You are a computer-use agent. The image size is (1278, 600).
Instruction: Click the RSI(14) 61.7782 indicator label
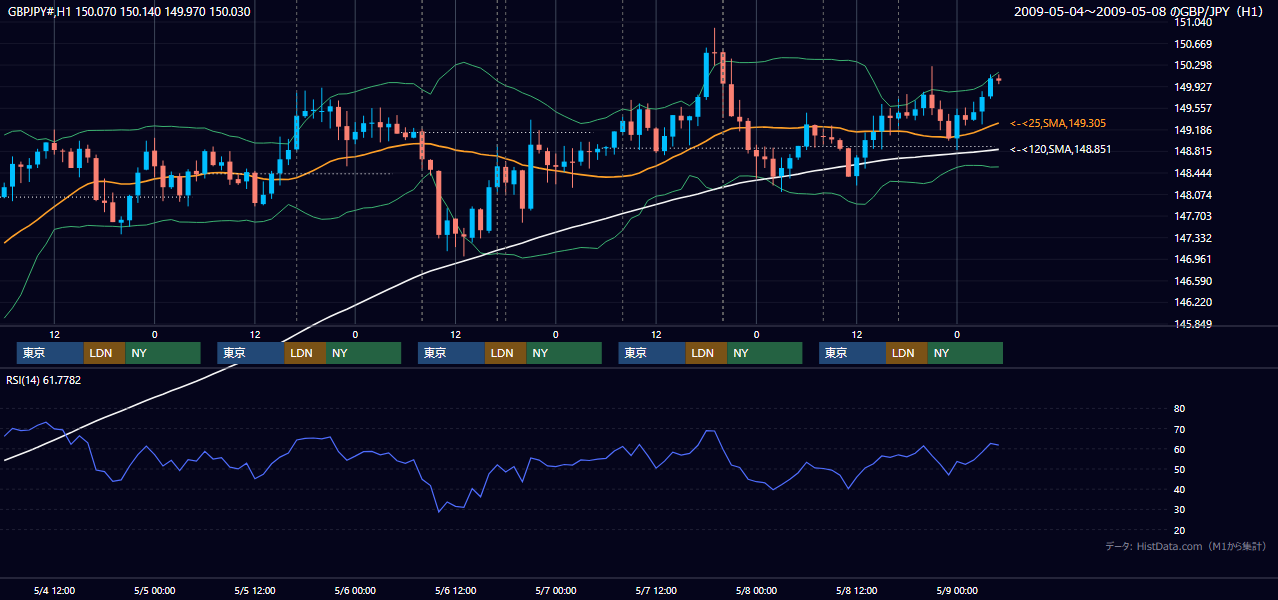[x=45, y=380]
